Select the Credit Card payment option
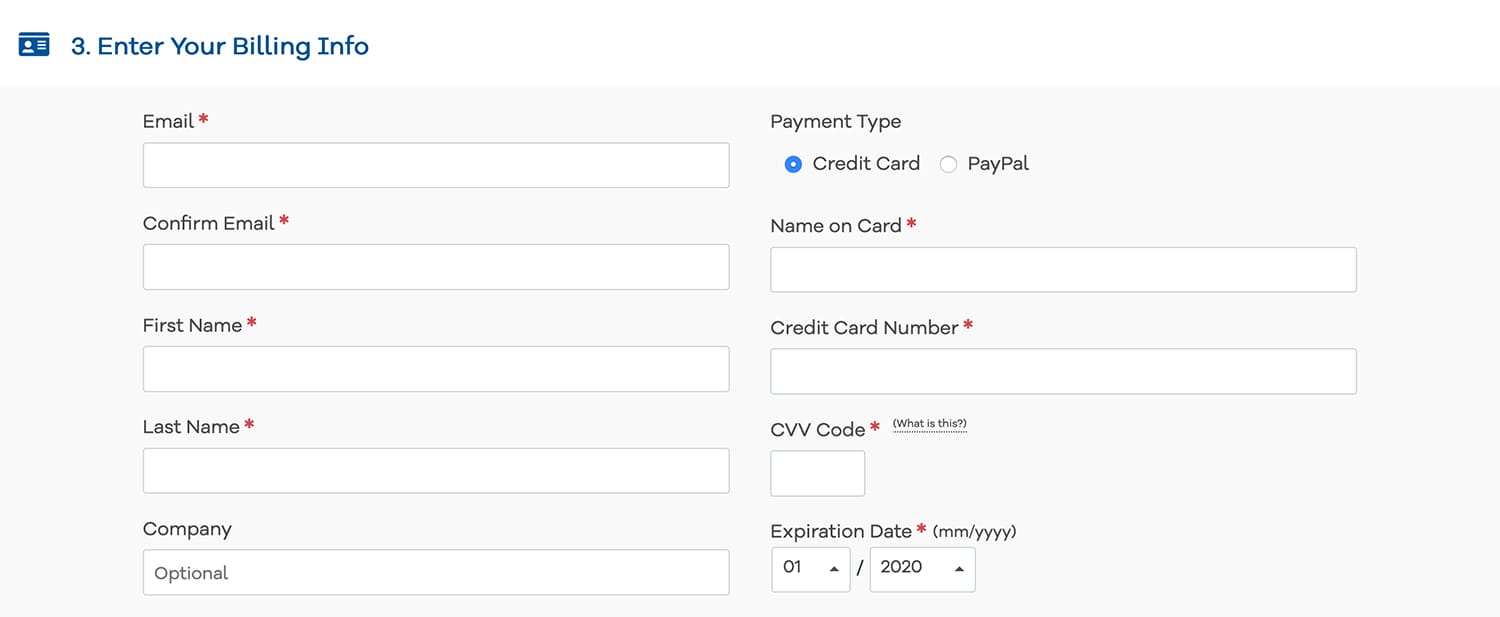This screenshot has height=617, width=1500. tap(793, 164)
